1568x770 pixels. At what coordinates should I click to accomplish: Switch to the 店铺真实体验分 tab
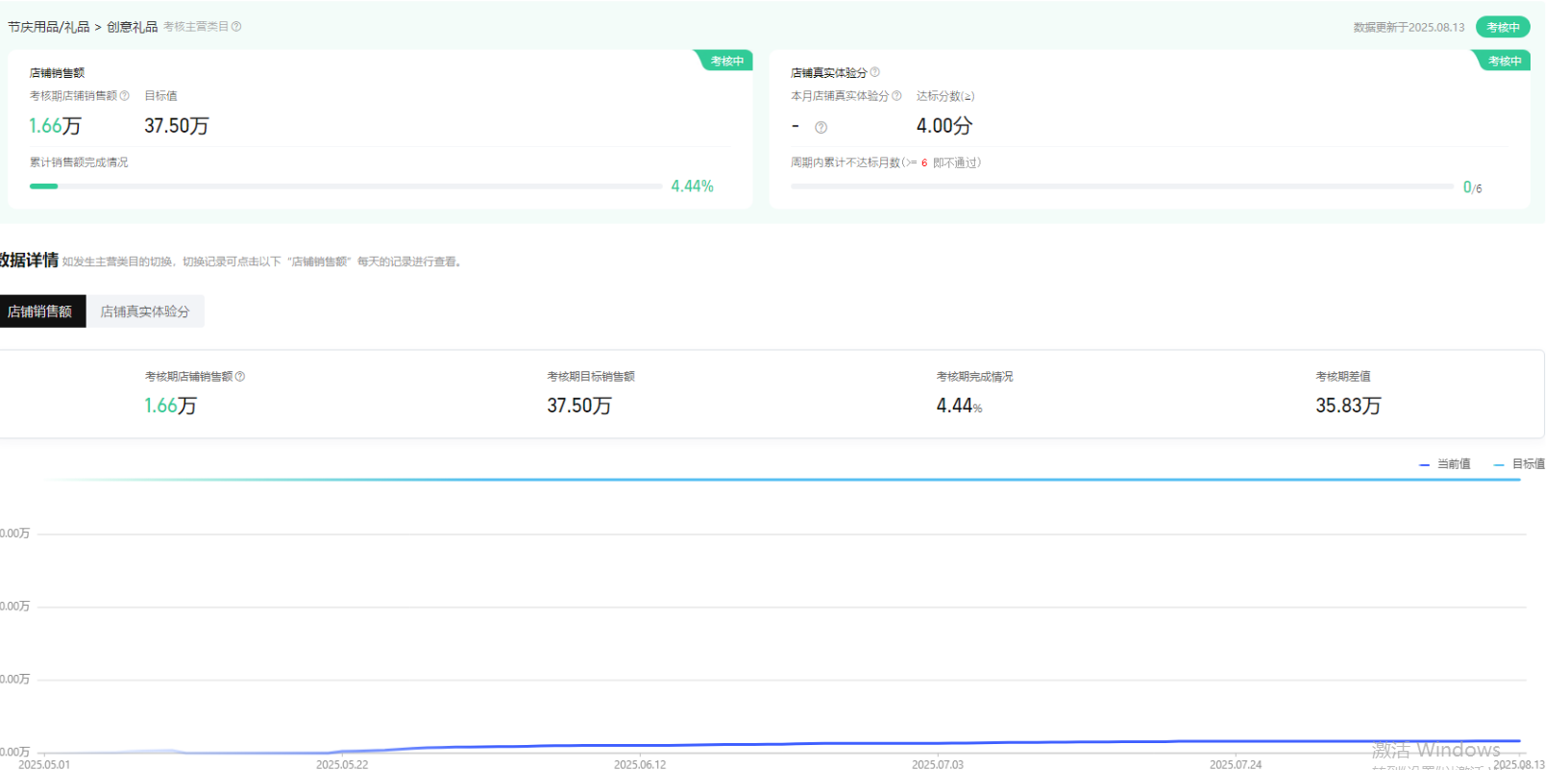(x=145, y=311)
